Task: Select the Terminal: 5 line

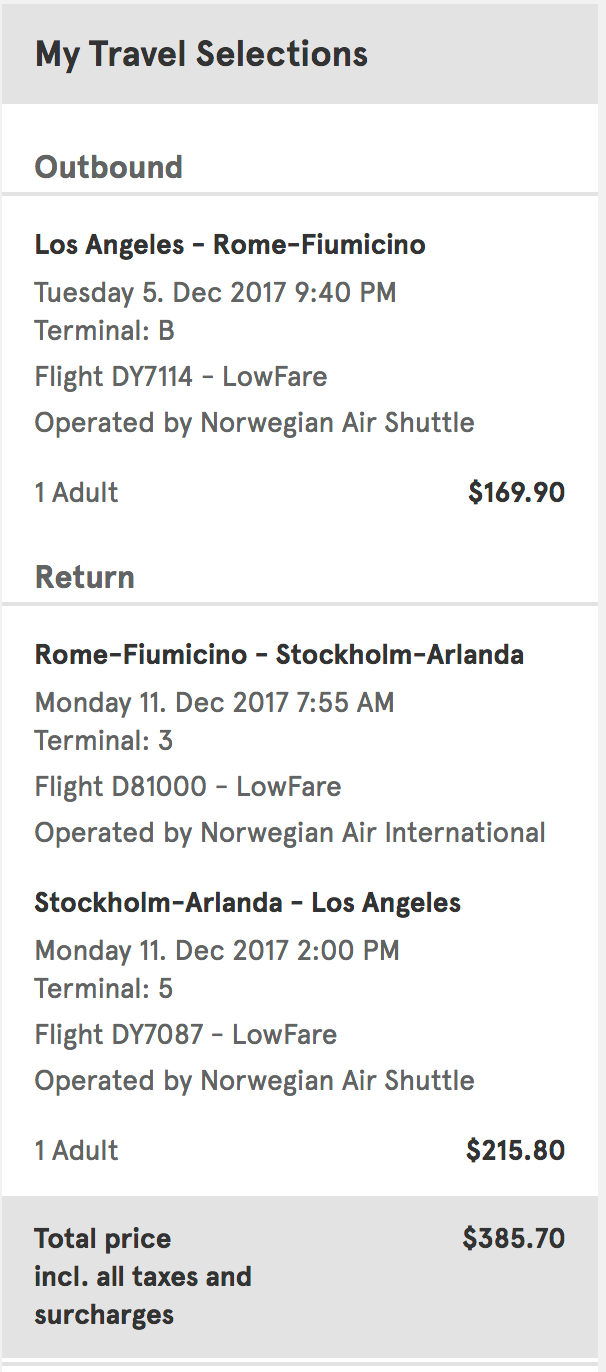Action: (x=103, y=989)
